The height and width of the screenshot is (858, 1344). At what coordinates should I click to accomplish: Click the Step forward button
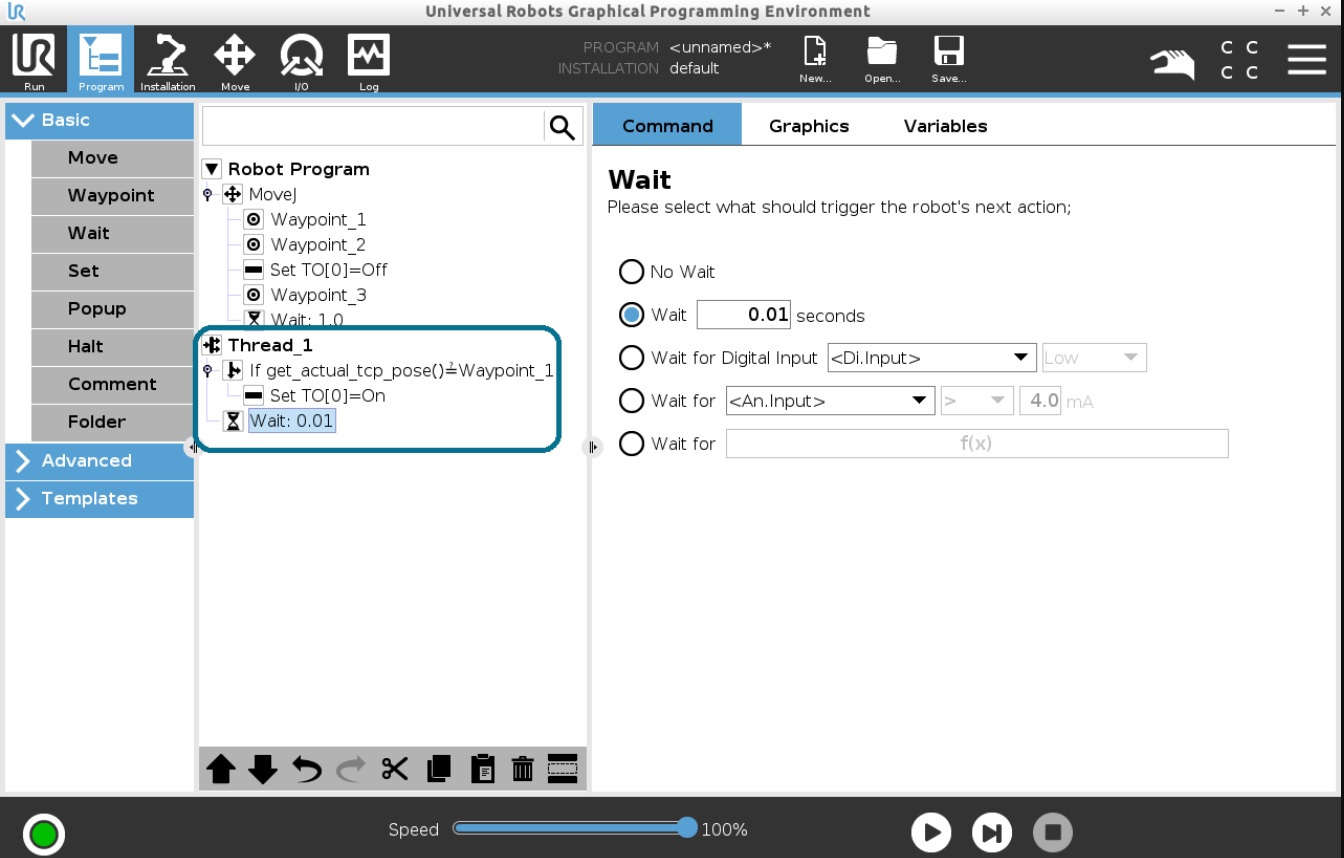pyautogui.click(x=992, y=832)
